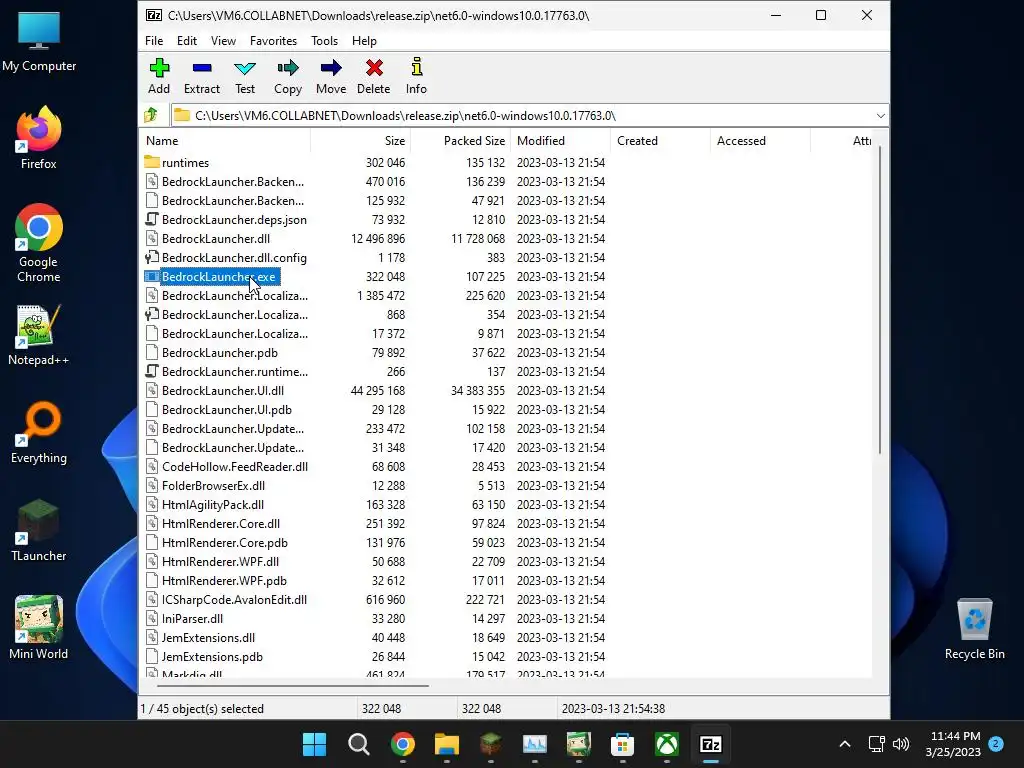Click the Extract toolbar icon
Image resolution: width=1024 pixels, height=768 pixels.
pos(202,76)
